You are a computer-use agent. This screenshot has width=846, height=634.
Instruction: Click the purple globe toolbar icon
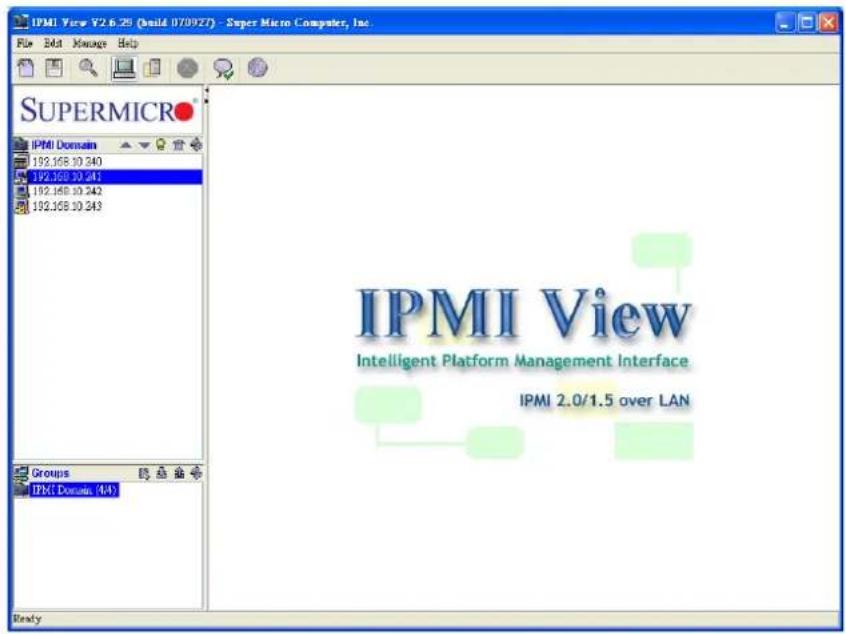257,68
